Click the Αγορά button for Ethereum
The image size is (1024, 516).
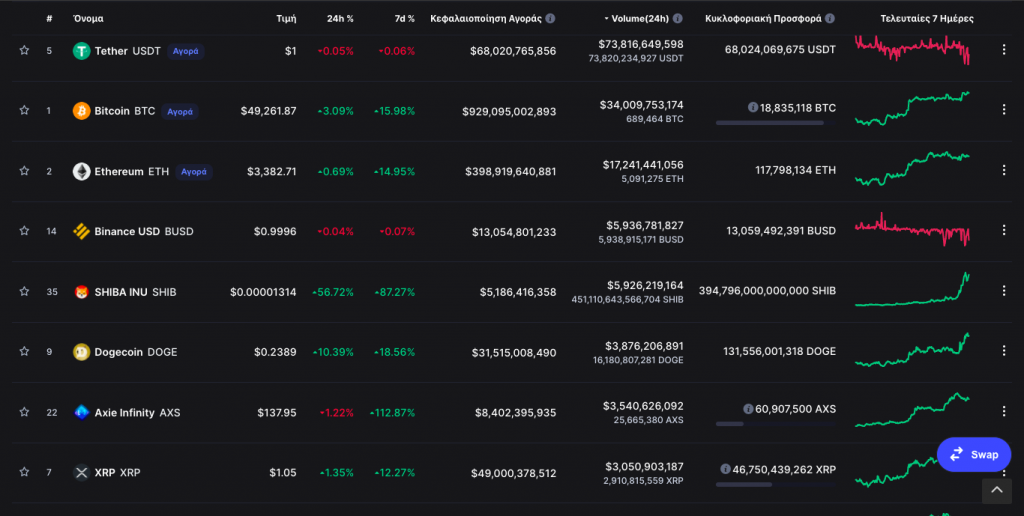[x=193, y=172]
